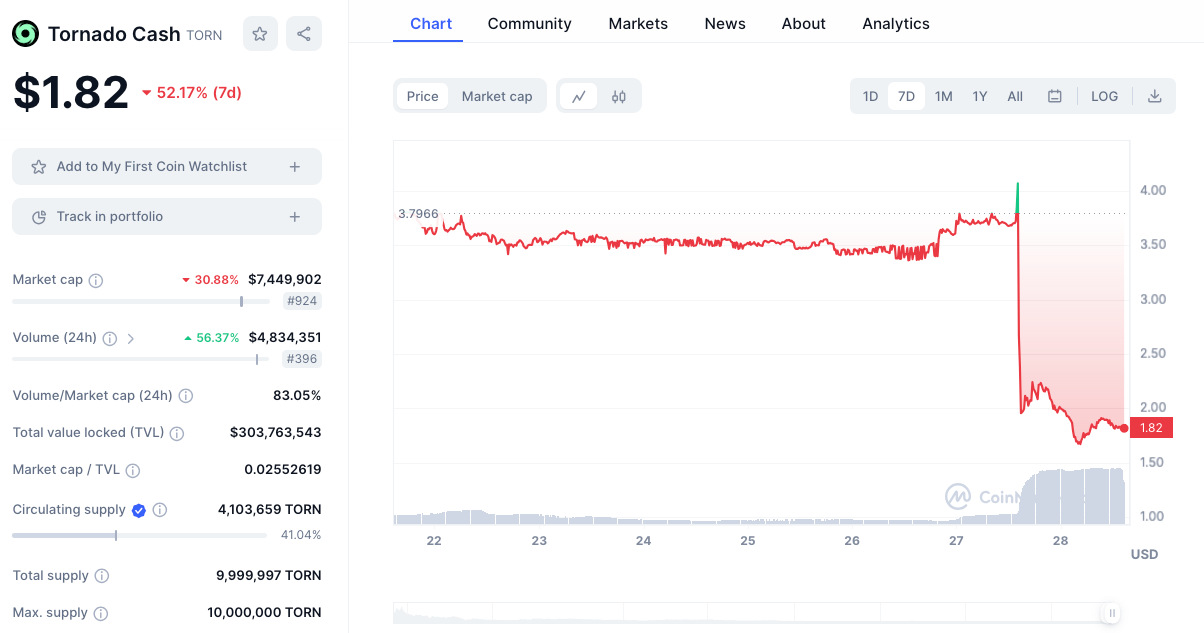Open info icon beside Market cap
Viewport: 1204px width, 633px height.
coord(96,281)
